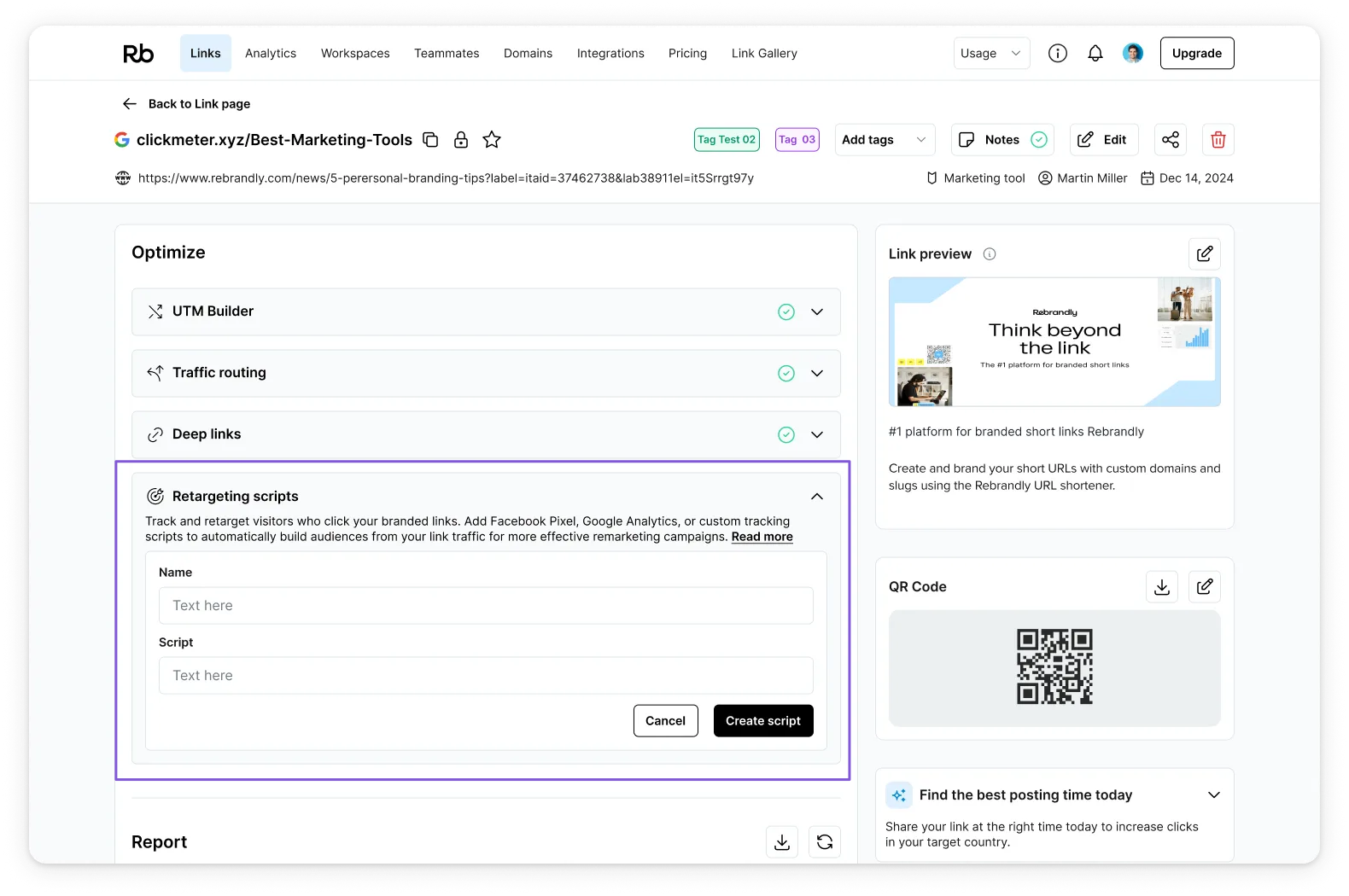This screenshot has width=1349, height=896.
Task: Delete link with trash icon
Action: point(1218,140)
